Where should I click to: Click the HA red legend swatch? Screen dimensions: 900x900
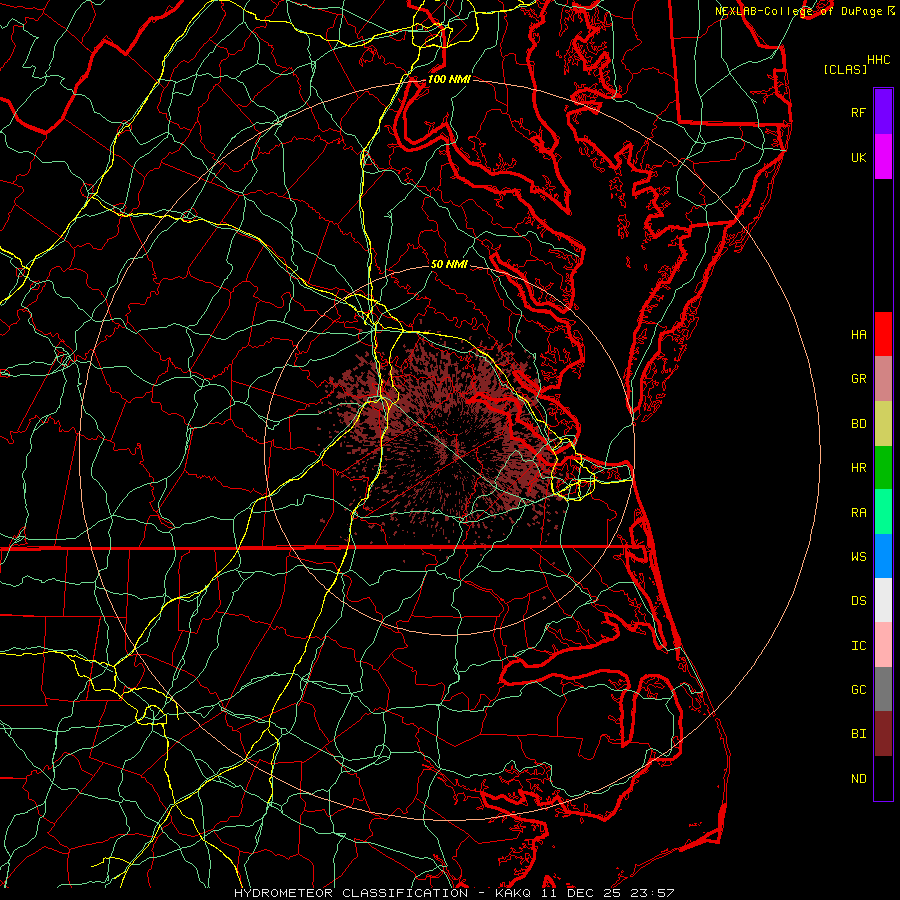pyautogui.click(x=883, y=334)
